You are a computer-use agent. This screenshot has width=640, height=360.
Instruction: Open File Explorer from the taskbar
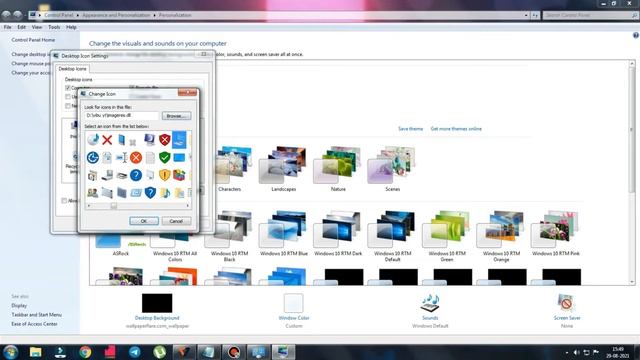(36, 352)
